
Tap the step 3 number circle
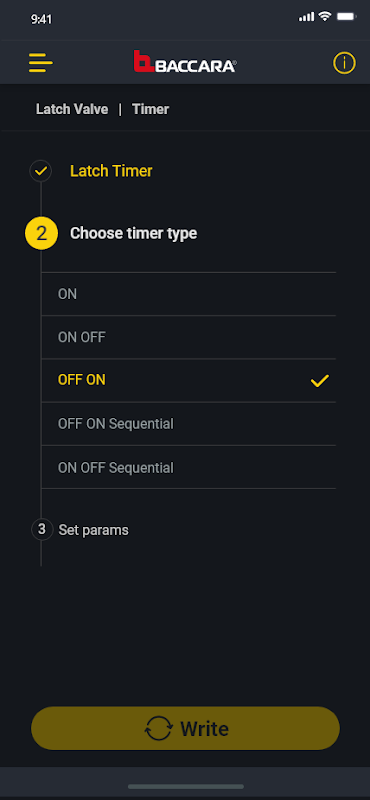coord(42,530)
